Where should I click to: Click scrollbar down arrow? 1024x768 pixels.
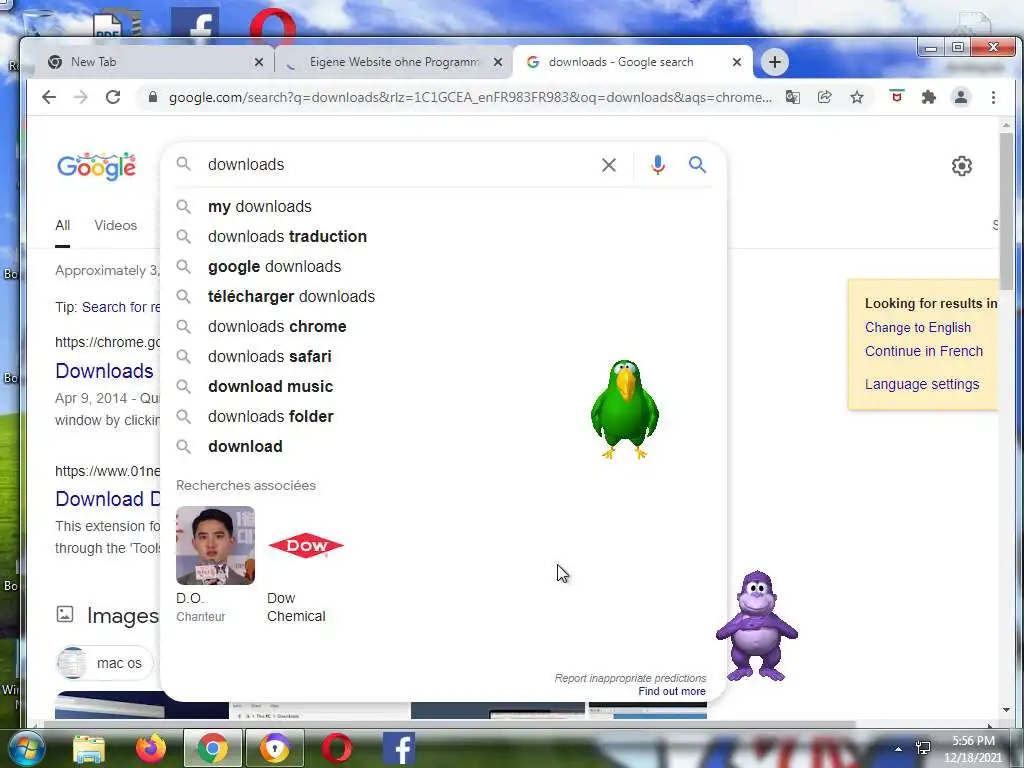tap(1006, 709)
